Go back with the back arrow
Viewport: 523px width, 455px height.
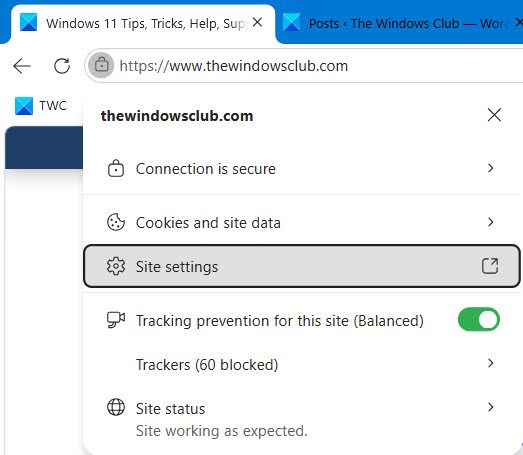pyautogui.click(x=22, y=66)
